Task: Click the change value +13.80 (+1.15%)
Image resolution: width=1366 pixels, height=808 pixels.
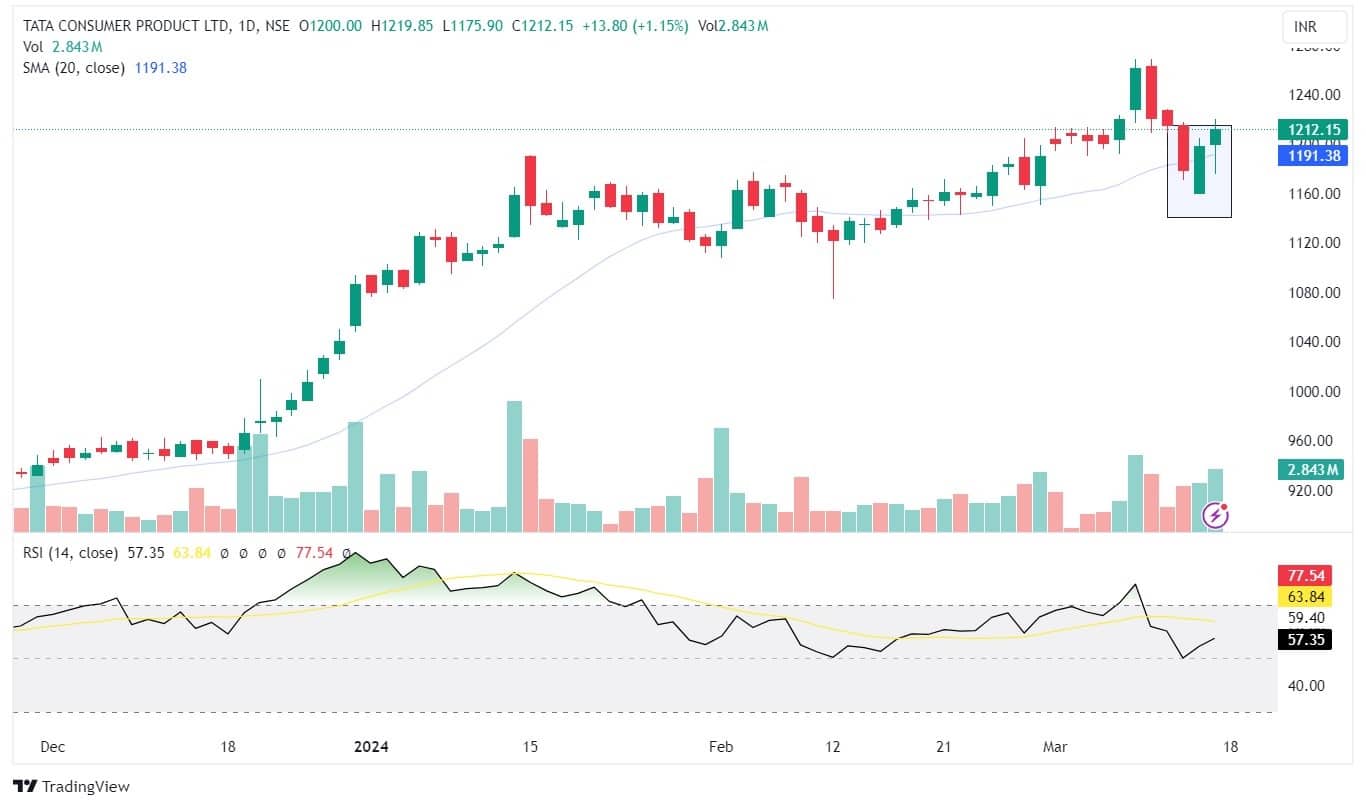Action: point(635,26)
